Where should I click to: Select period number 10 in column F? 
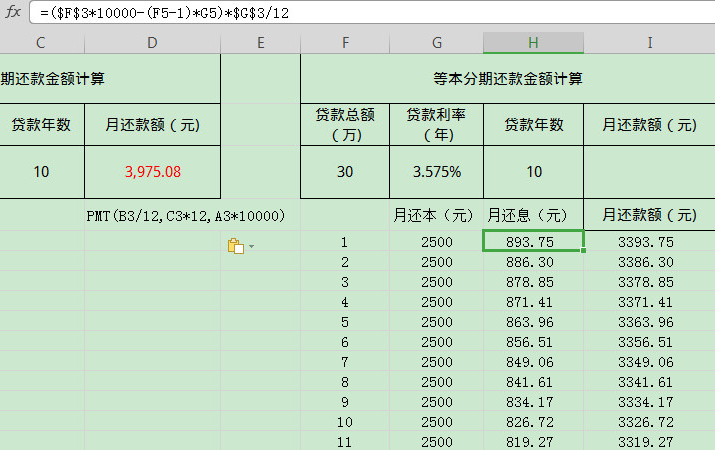[345, 422]
